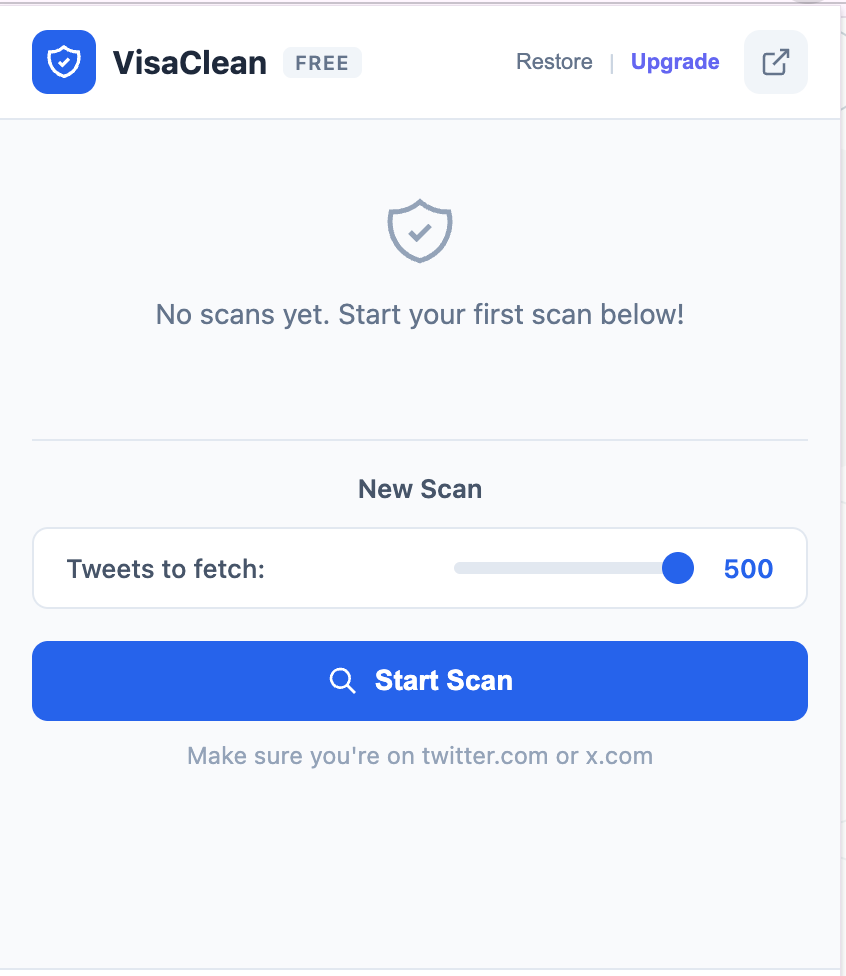Click the grey outlined shield above the scan message
The image size is (846, 976).
click(420, 230)
